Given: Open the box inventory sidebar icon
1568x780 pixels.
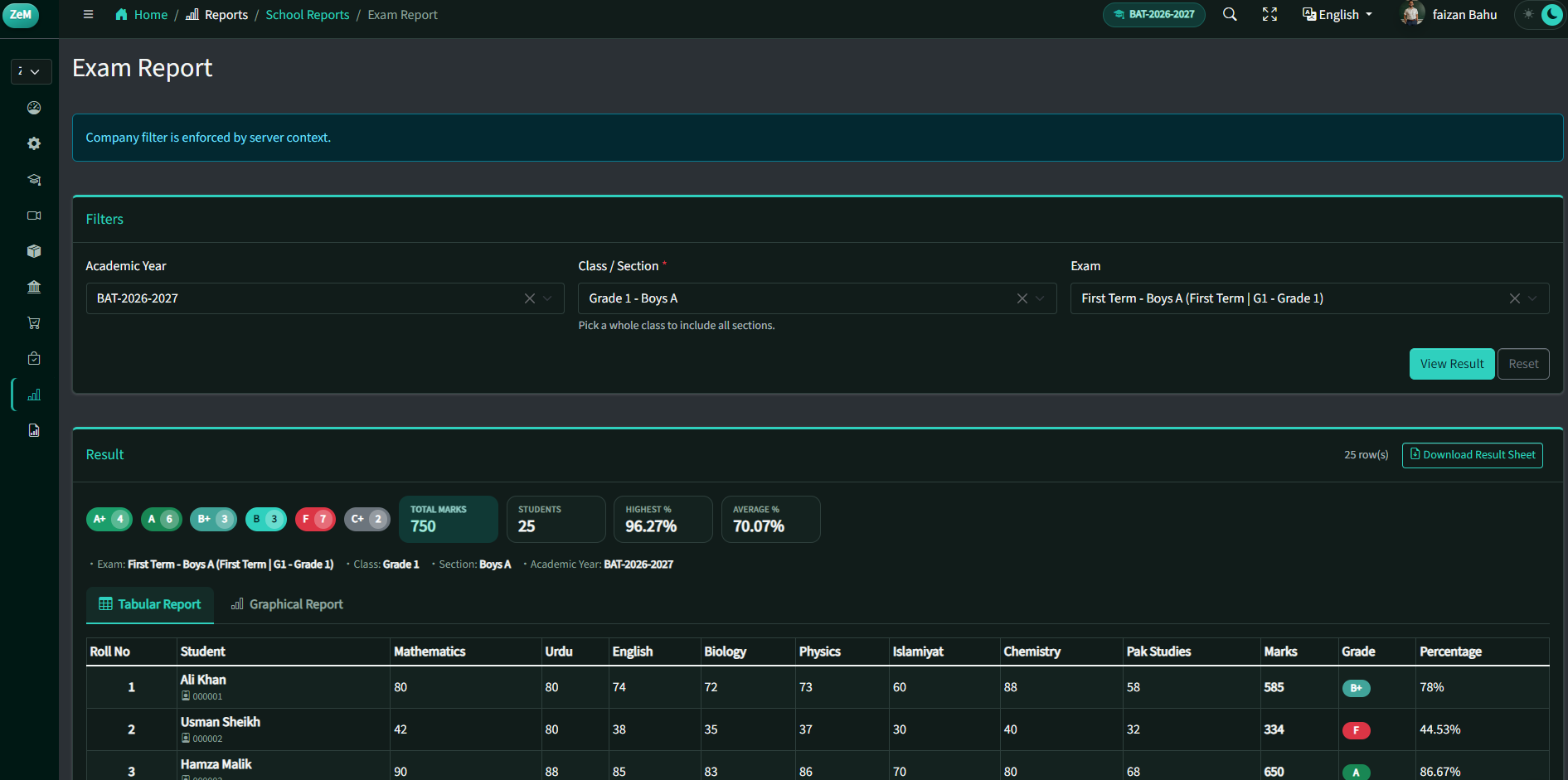Looking at the screenshot, I should pos(34,251).
